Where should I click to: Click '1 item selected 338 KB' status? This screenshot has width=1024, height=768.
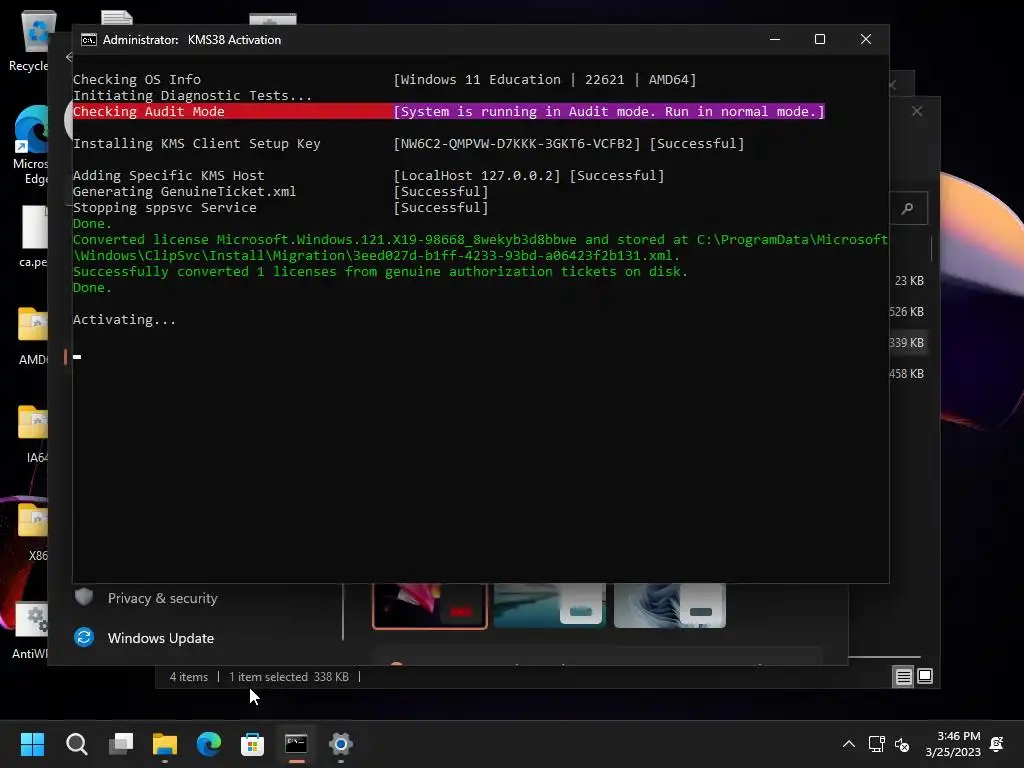[x=289, y=677]
